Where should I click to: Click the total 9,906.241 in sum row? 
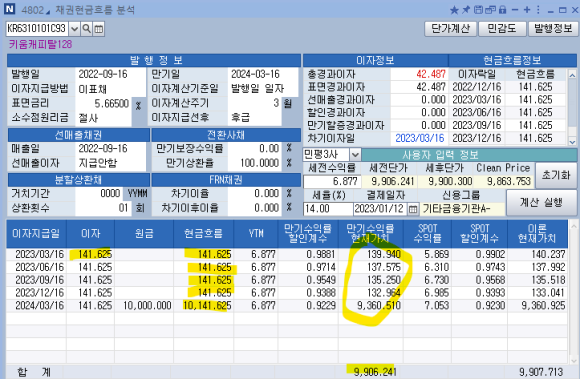(375, 372)
